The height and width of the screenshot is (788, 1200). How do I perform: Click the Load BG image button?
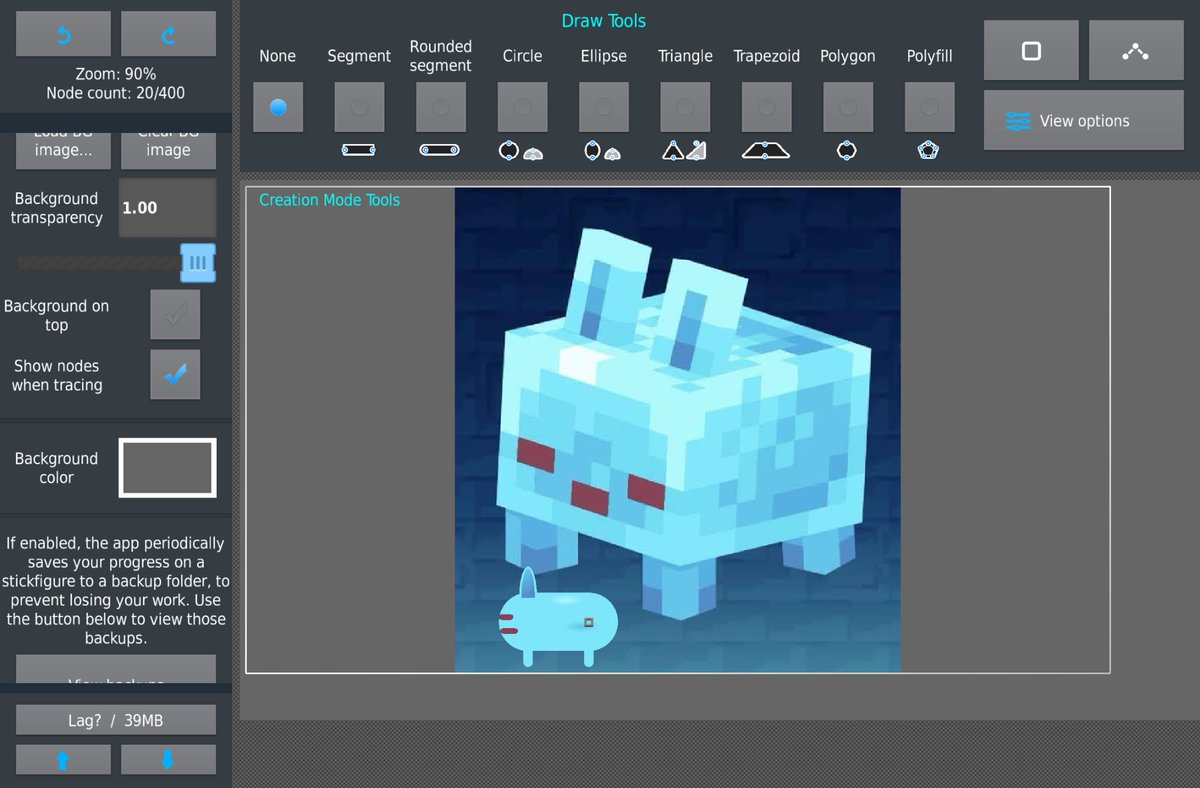click(64, 150)
